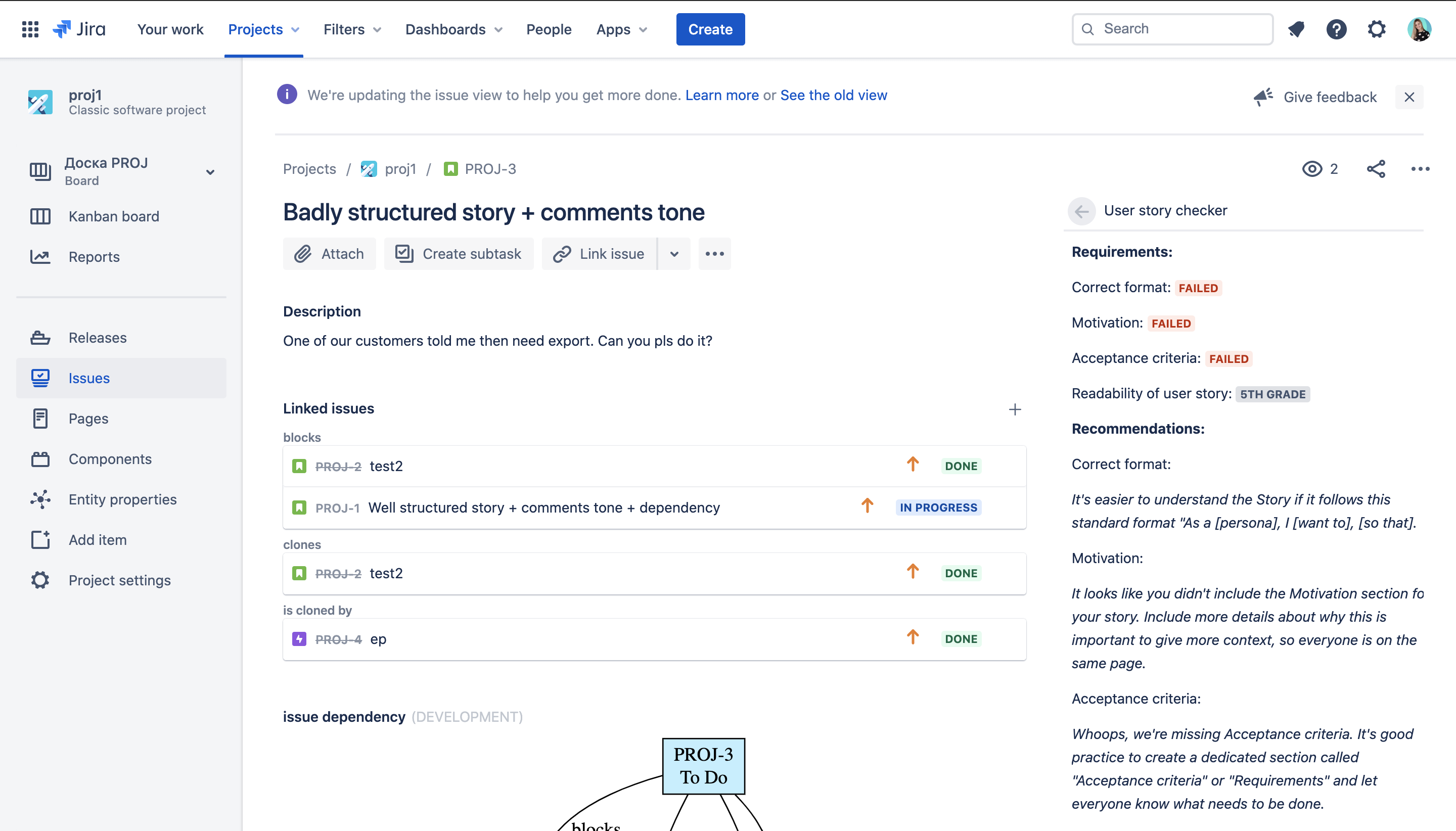This screenshot has height=831, width=1456.
Task: Open the help question mark icon
Action: coord(1336,29)
